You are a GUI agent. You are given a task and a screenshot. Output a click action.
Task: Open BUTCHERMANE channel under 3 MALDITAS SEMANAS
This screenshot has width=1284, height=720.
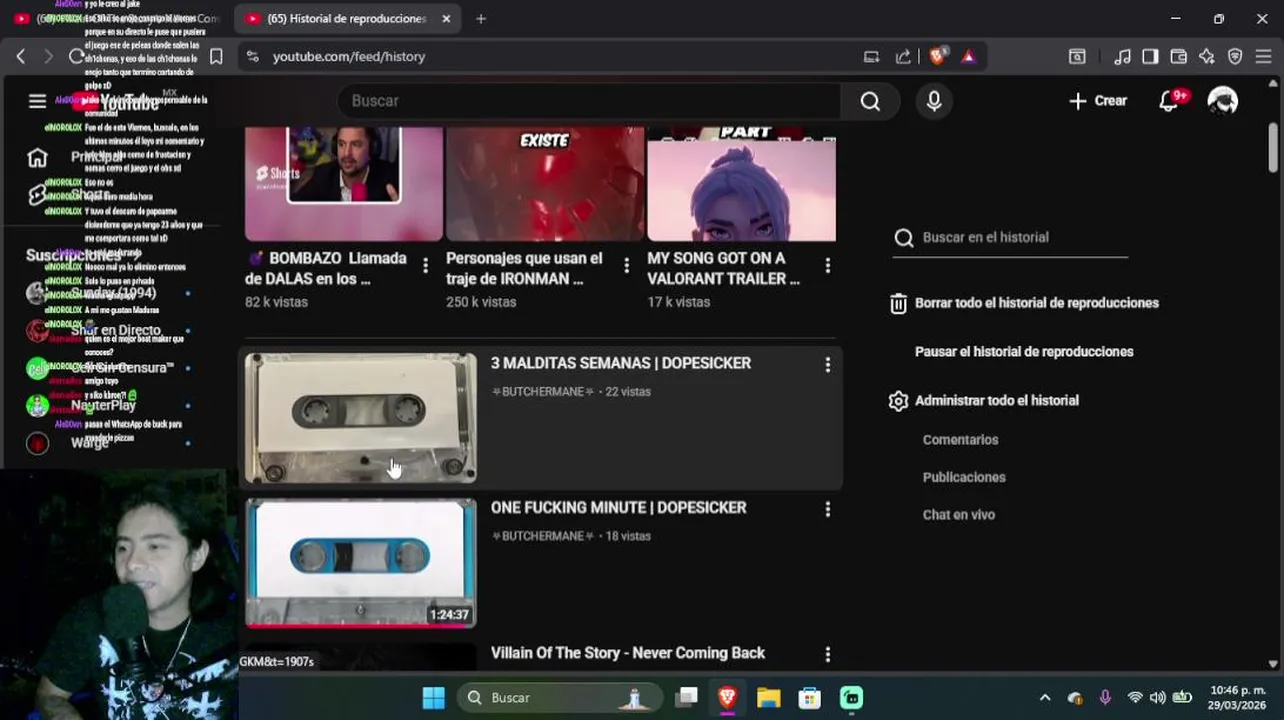point(543,392)
